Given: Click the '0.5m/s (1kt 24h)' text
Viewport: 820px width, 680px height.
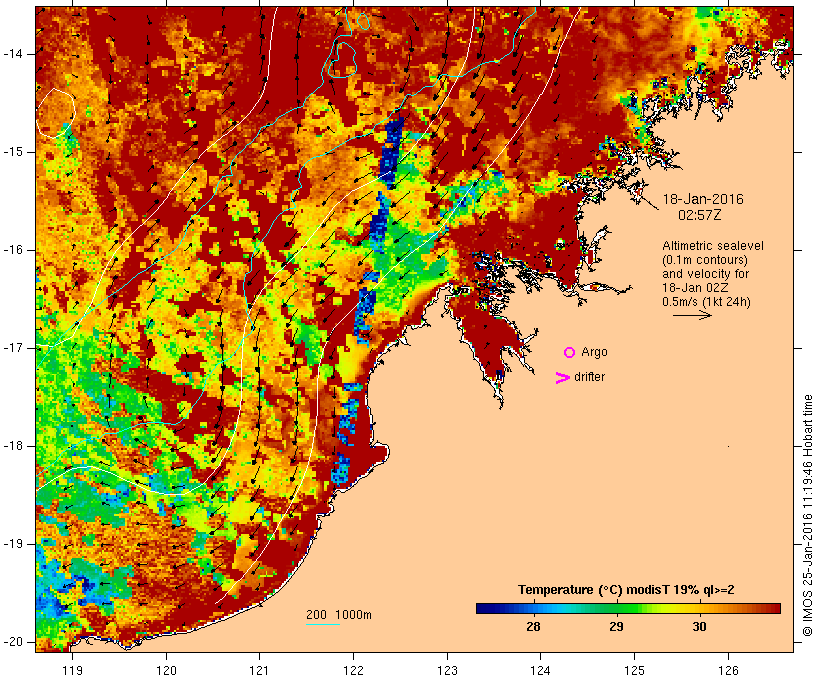Looking at the screenshot, I should point(706,302).
